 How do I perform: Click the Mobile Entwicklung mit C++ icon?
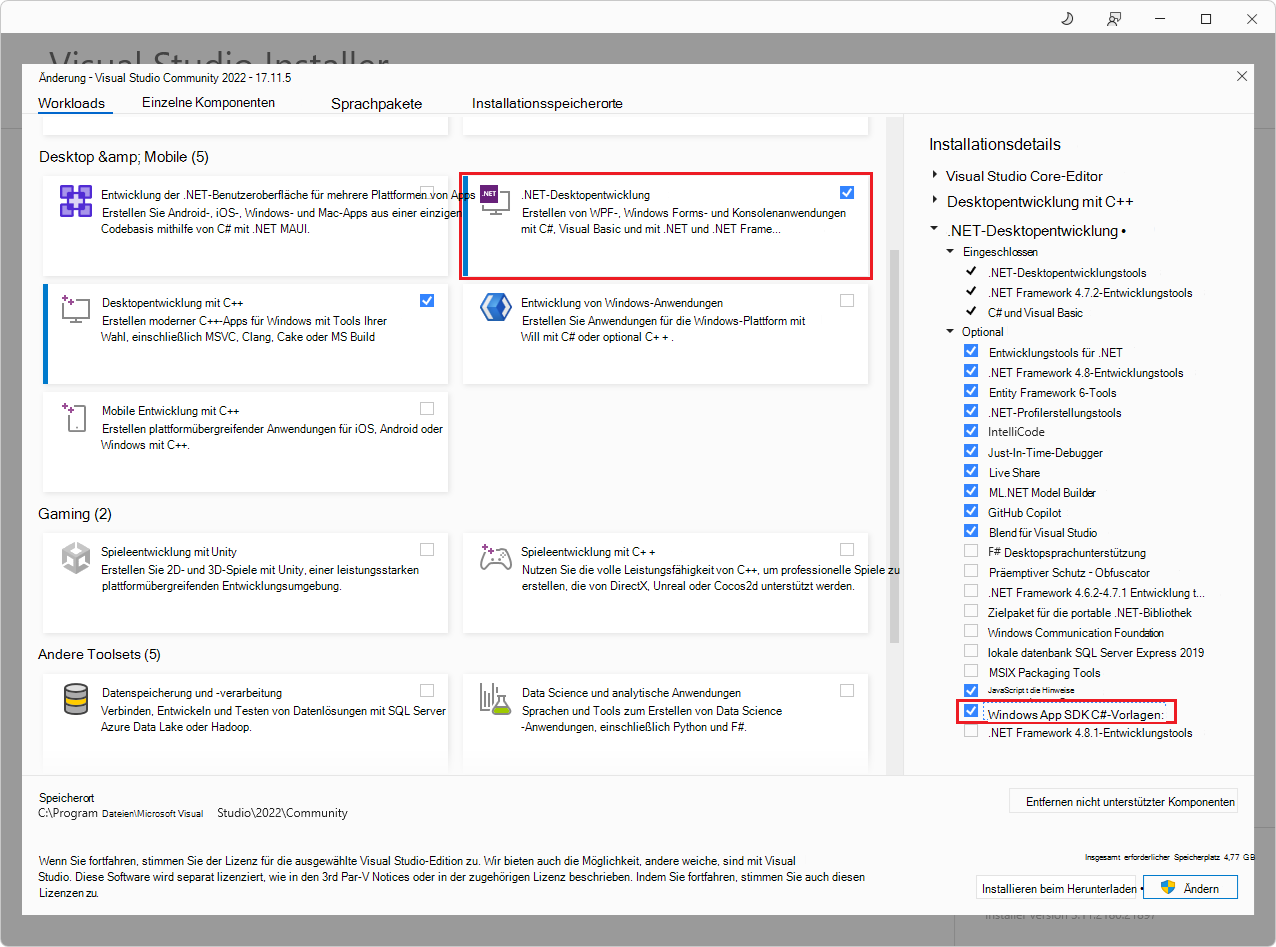76,418
